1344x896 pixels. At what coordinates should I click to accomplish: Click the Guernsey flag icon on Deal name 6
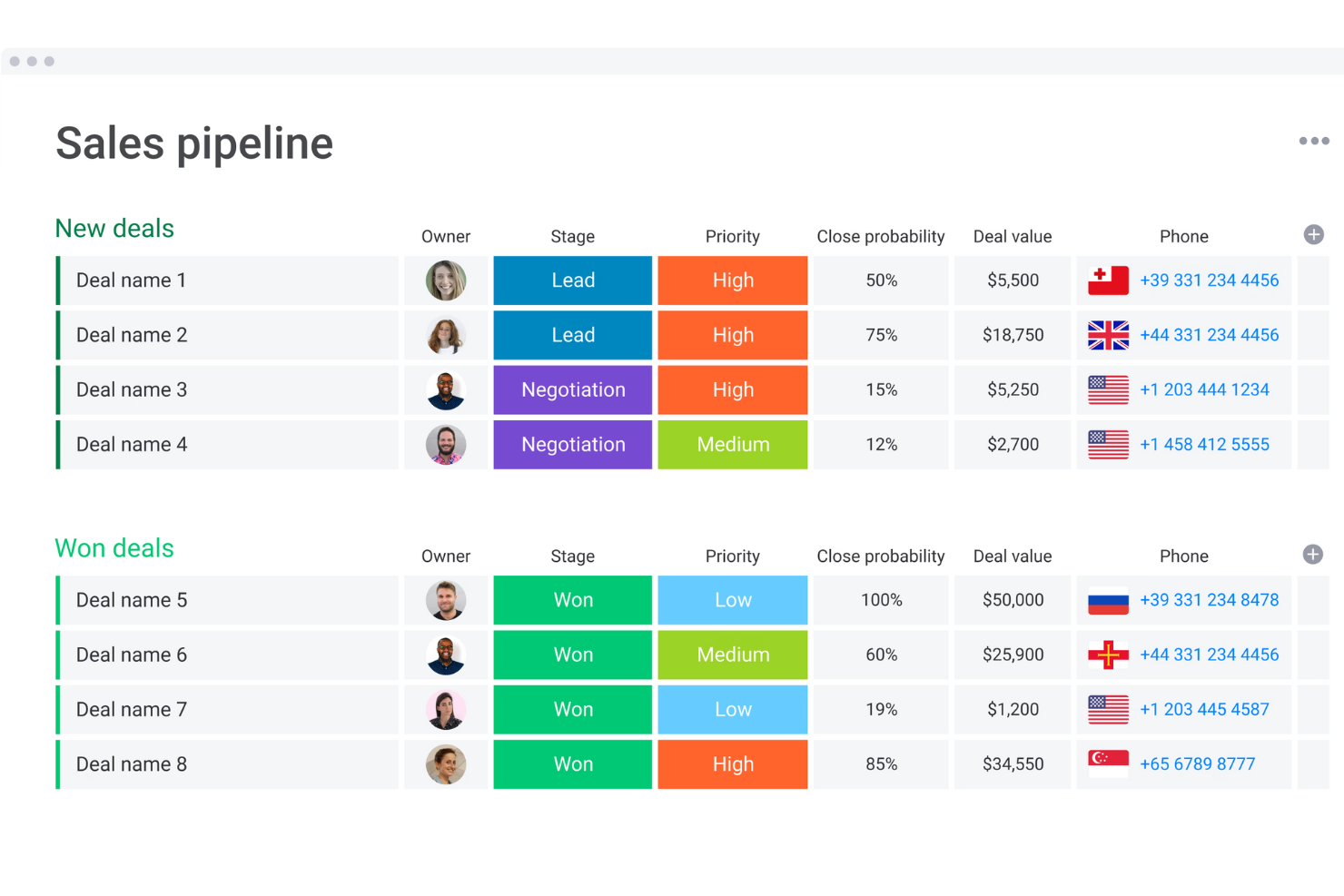pyautogui.click(x=1107, y=655)
